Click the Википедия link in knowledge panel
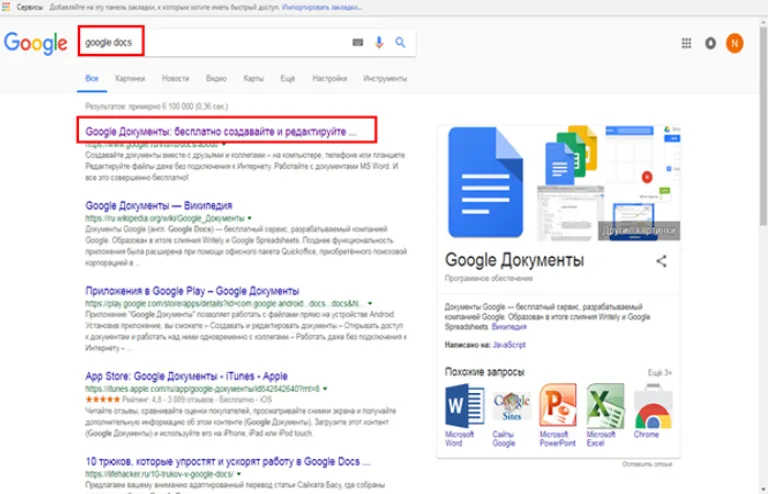Image resolution: width=768 pixels, height=494 pixels. coord(509,327)
